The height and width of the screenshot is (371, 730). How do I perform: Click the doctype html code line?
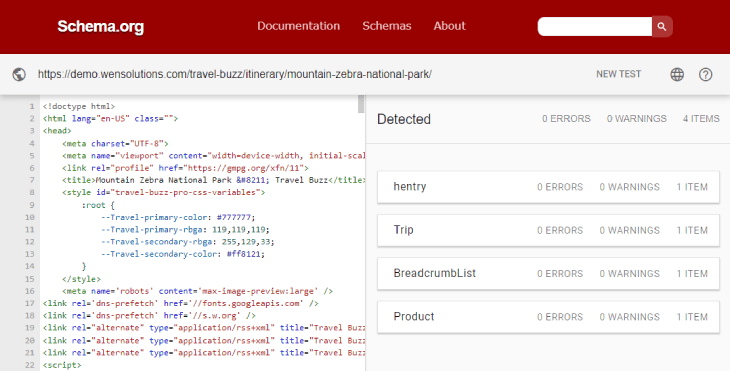coord(79,106)
